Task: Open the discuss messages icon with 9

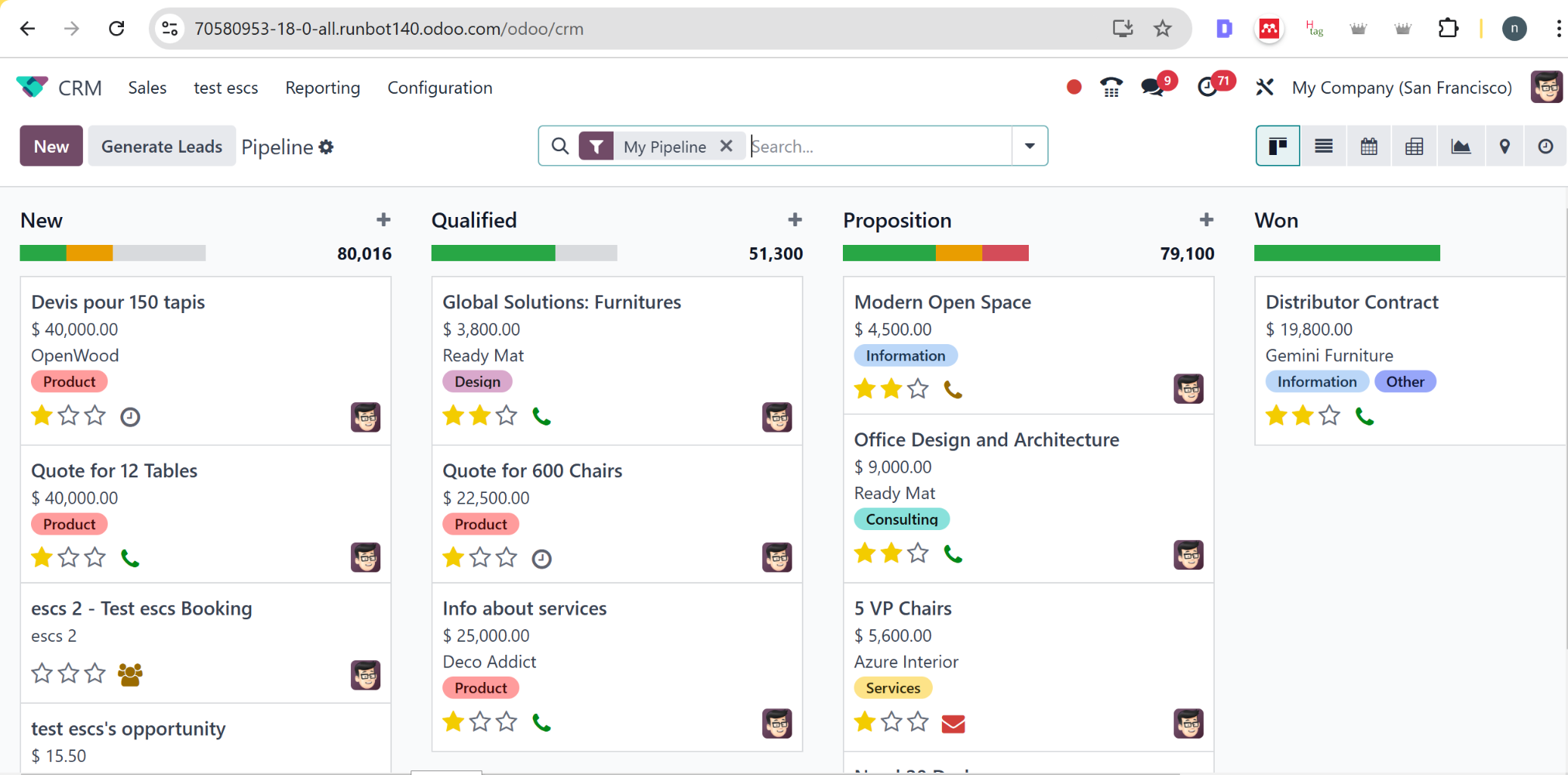Action: coord(1153,88)
